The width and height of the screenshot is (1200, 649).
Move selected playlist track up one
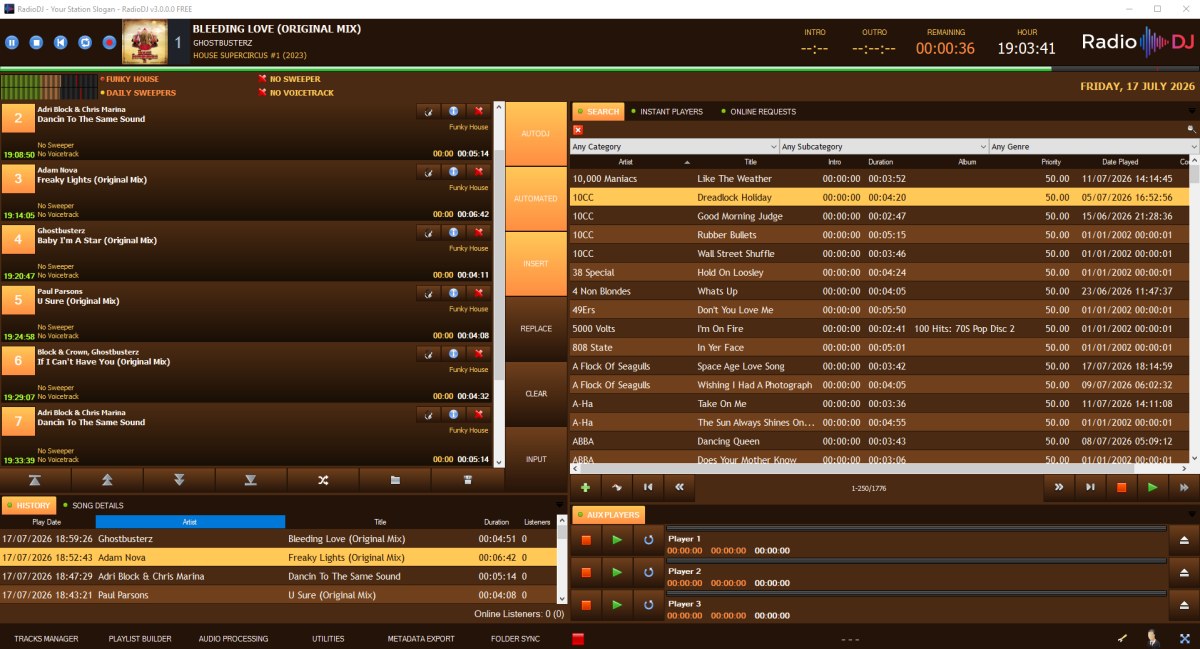pyautogui.click(x=107, y=480)
